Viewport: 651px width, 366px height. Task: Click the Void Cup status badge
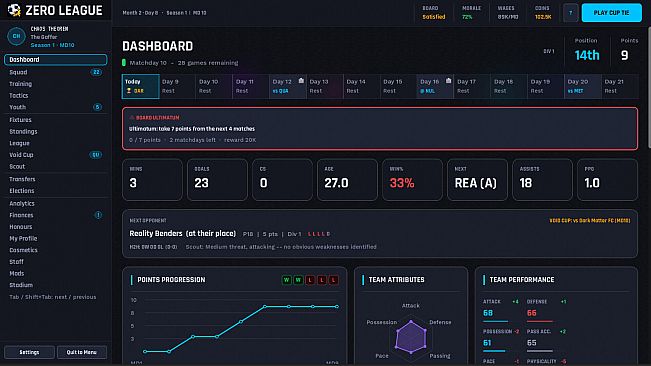click(x=95, y=155)
